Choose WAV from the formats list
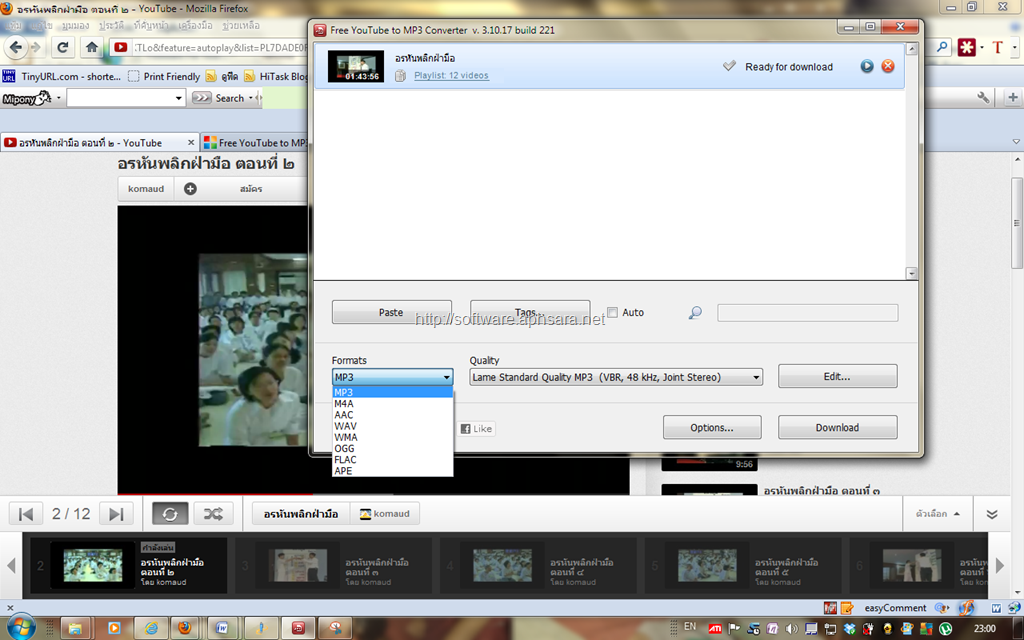 click(392, 426)
